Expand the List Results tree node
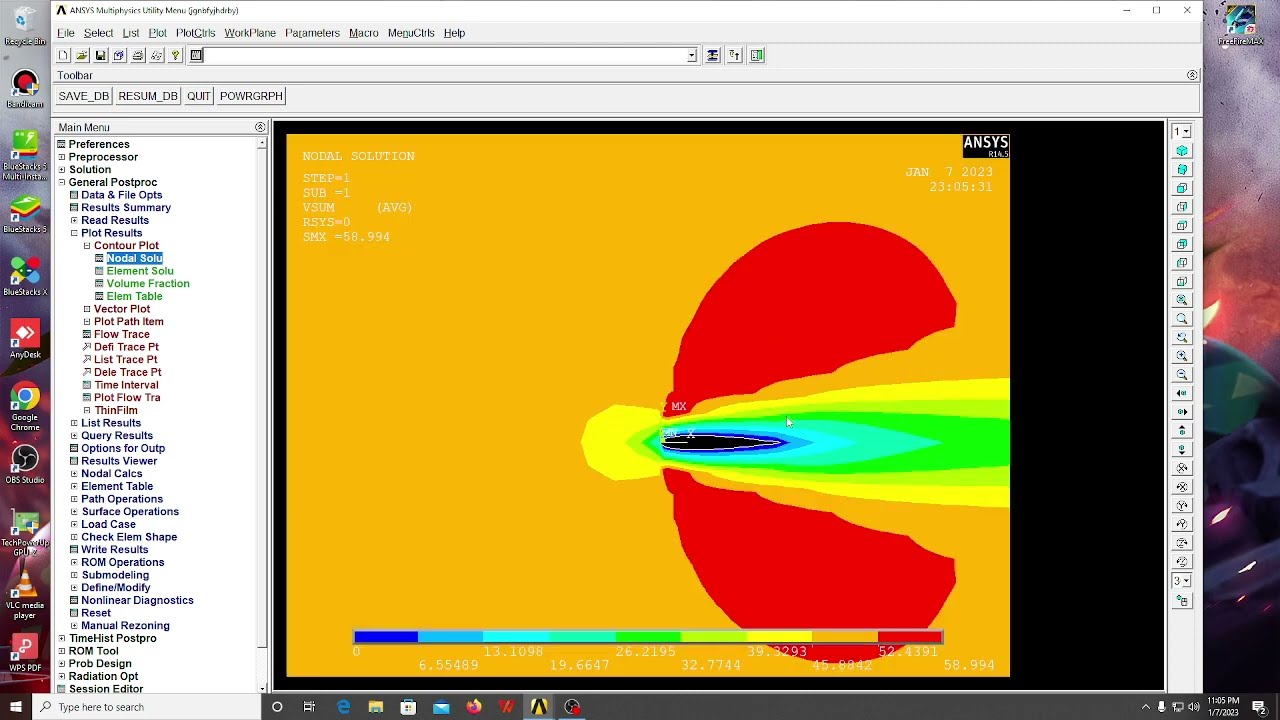This screenshot has height=720, width=1280. click(x=74, y=423)
